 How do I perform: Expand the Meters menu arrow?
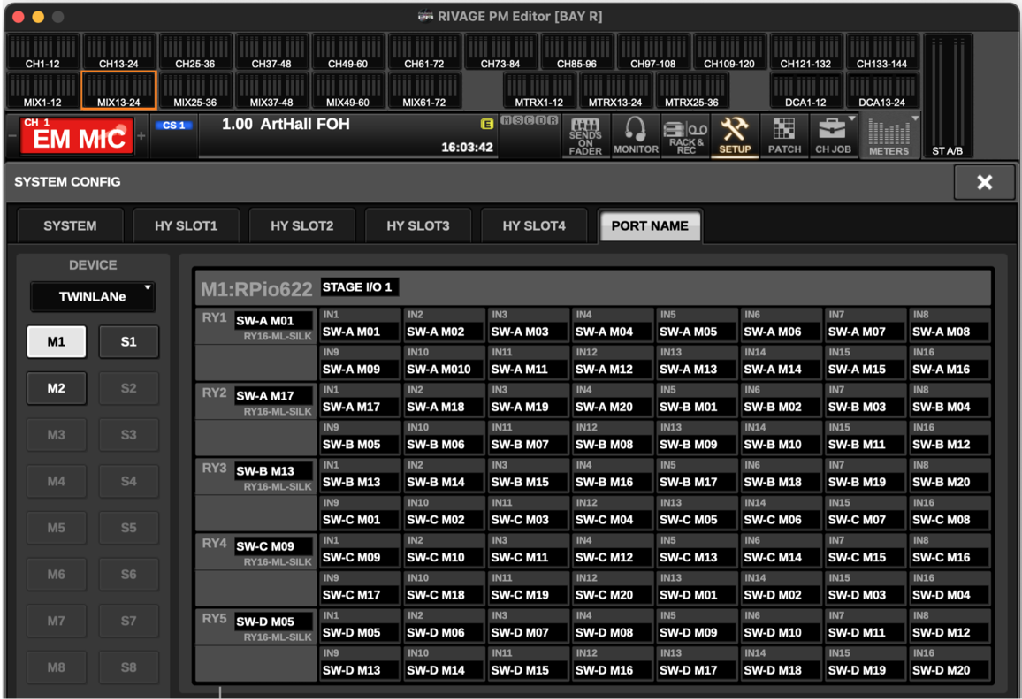coord(914,119)
